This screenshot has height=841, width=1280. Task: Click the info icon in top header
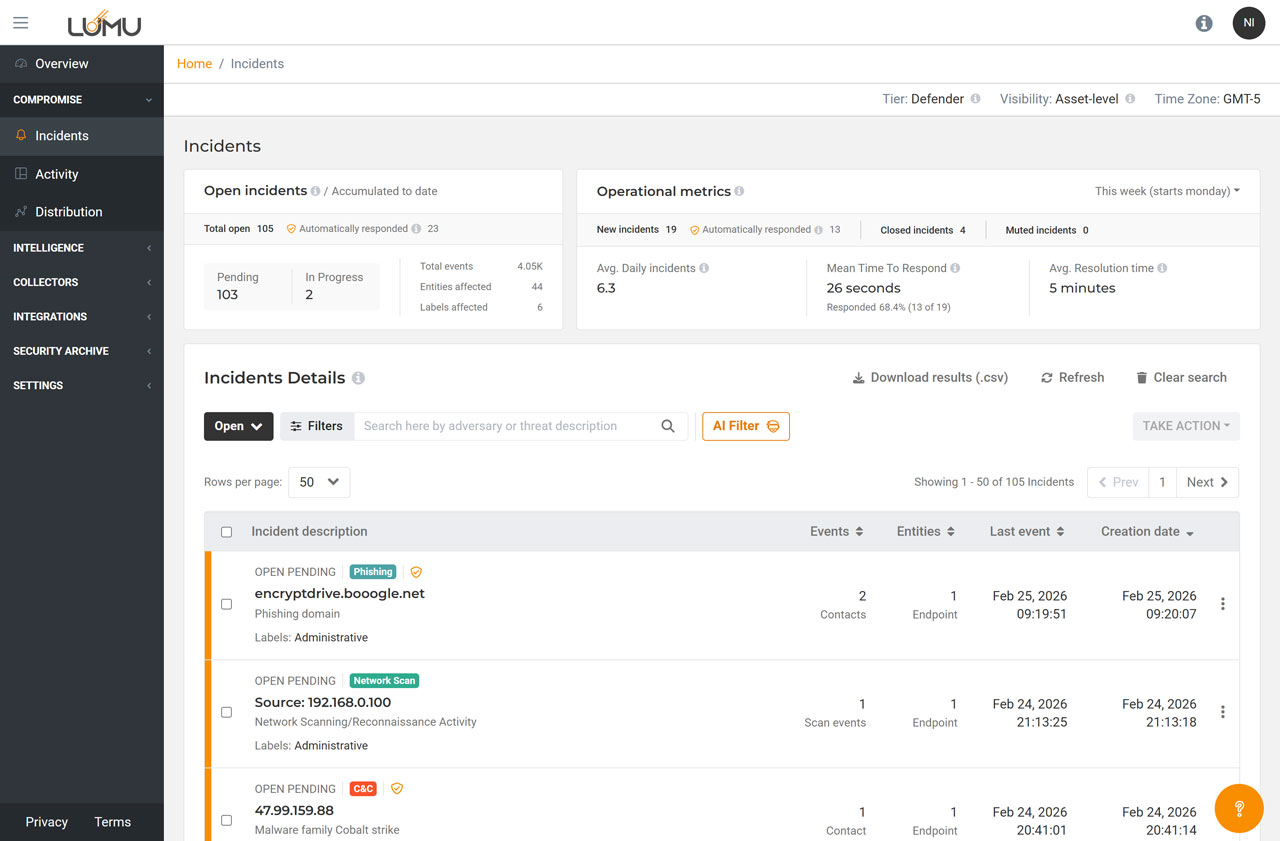point(1204,23)
